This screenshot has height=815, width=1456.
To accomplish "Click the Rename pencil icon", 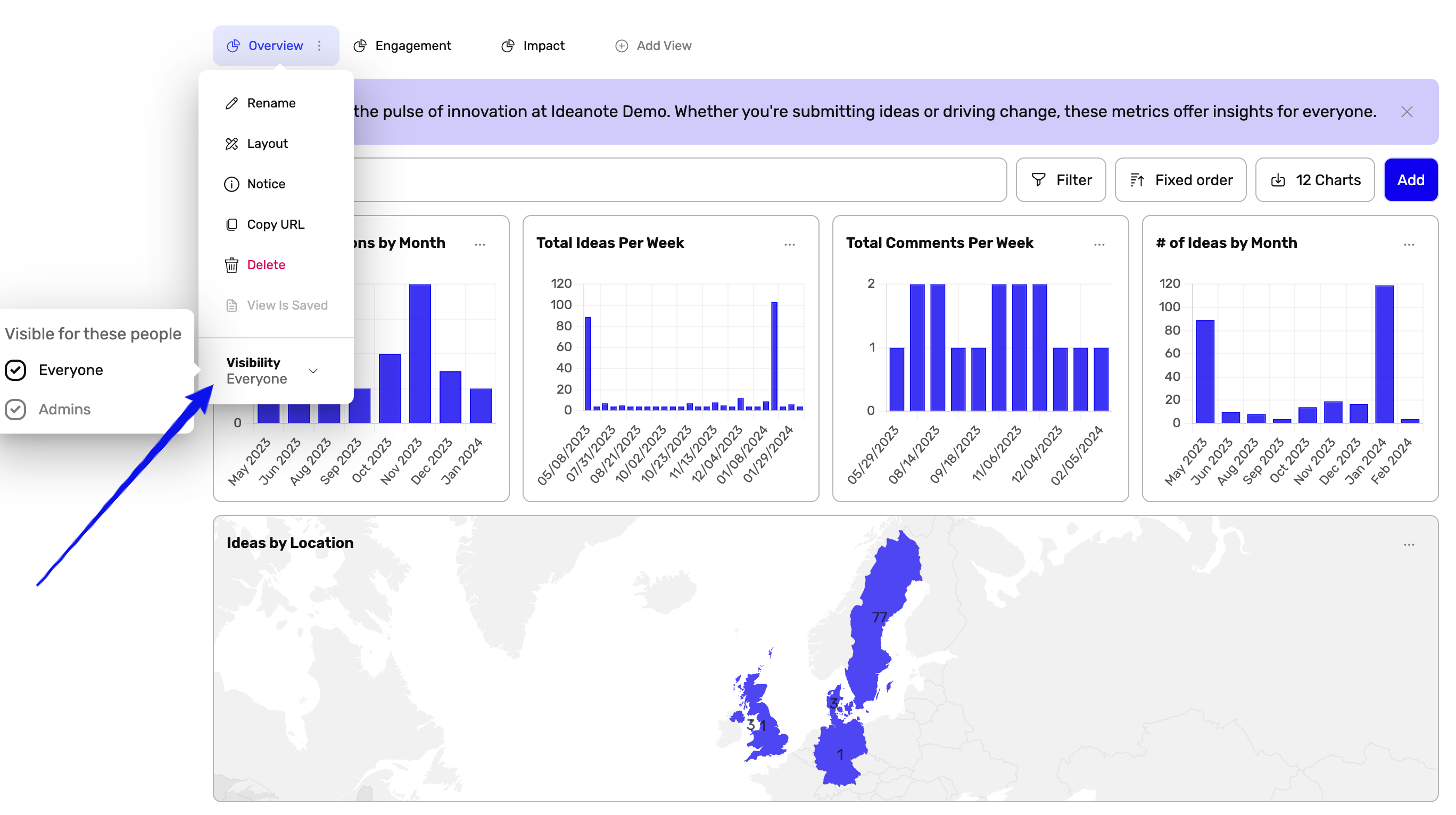I will 231,103.
